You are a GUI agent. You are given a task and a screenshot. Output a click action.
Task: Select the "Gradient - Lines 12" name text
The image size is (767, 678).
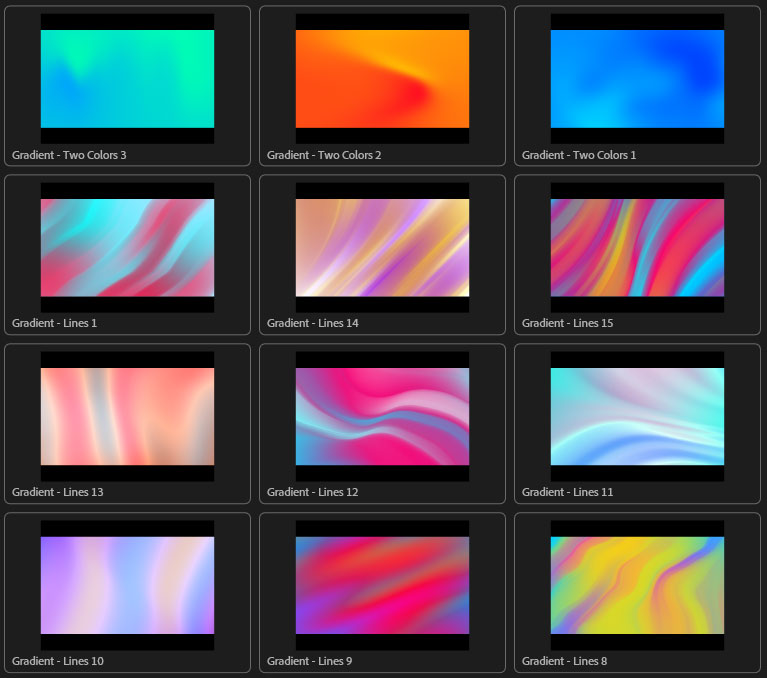click(313, 492)
